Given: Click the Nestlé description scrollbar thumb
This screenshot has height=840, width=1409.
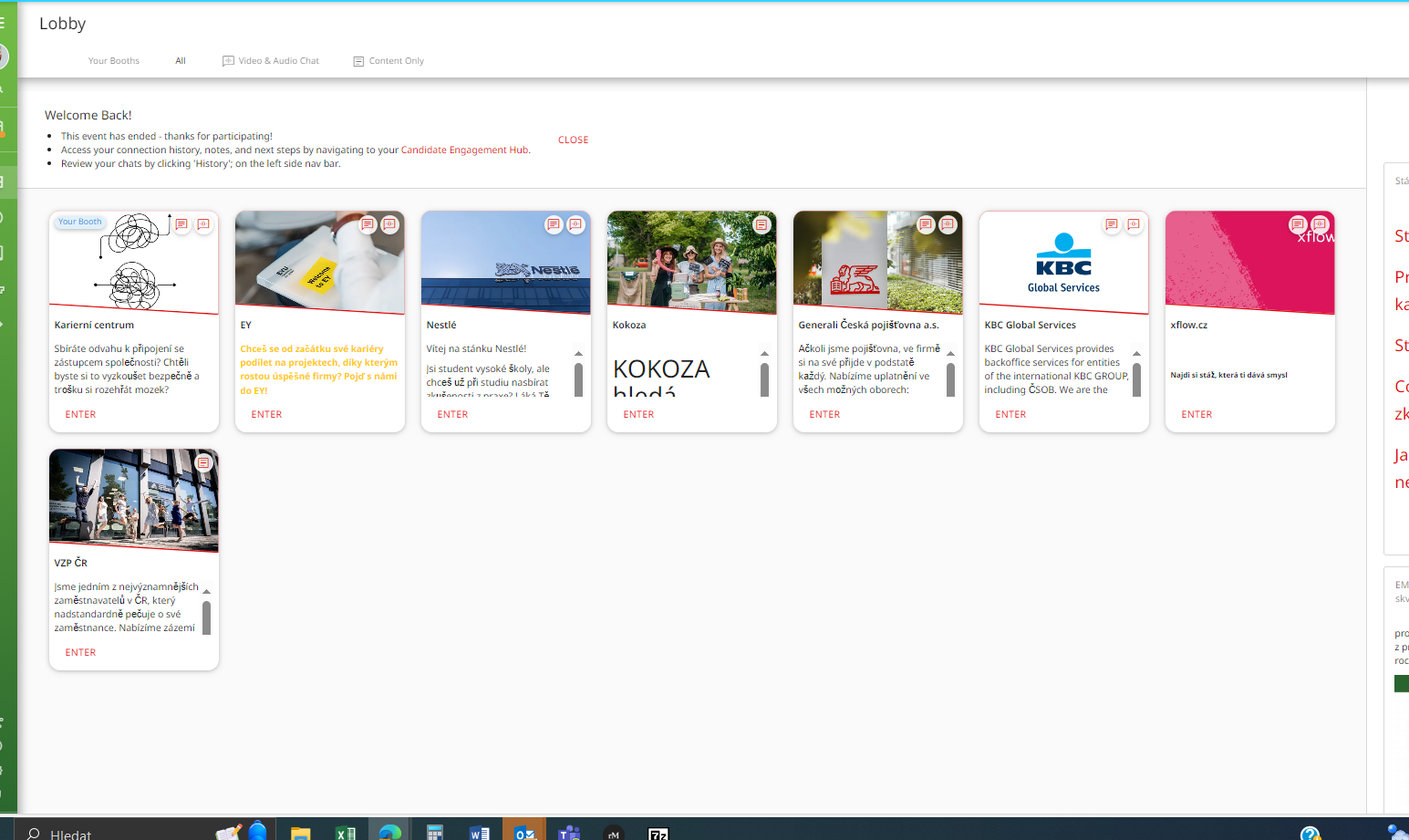Looking at the screenshot, I should [x=578, y=379].
